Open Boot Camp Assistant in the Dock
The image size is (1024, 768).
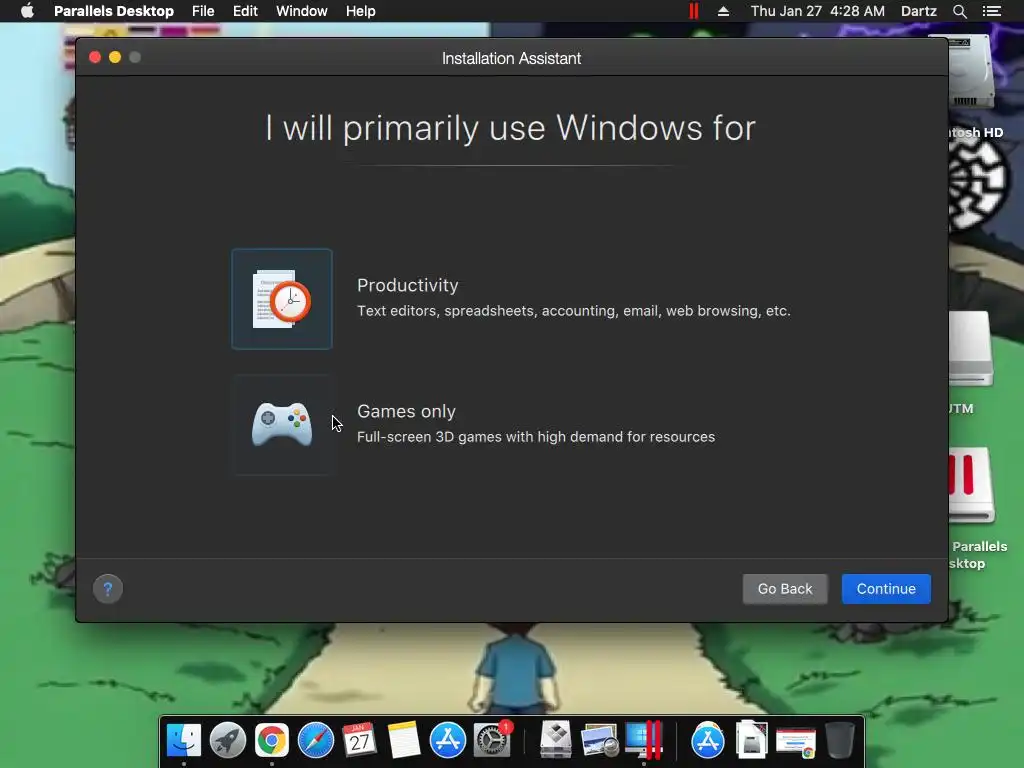556,740
